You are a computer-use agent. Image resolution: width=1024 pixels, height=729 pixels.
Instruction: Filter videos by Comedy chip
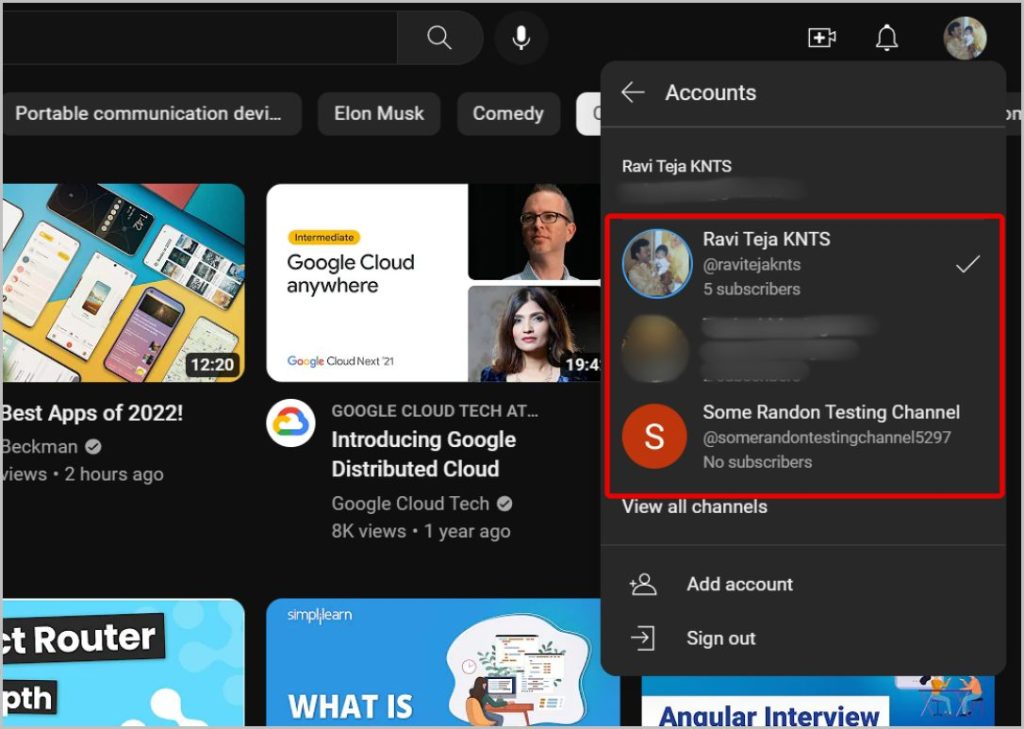tap(508, 114)
